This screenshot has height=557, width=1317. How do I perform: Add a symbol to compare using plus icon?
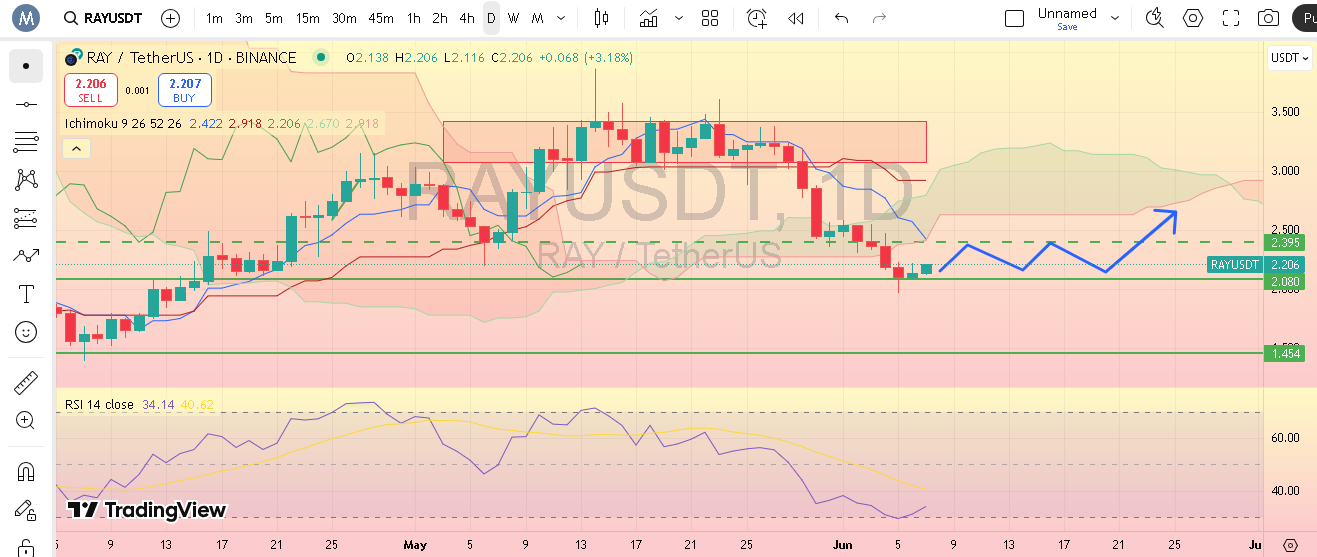[171, 18]
